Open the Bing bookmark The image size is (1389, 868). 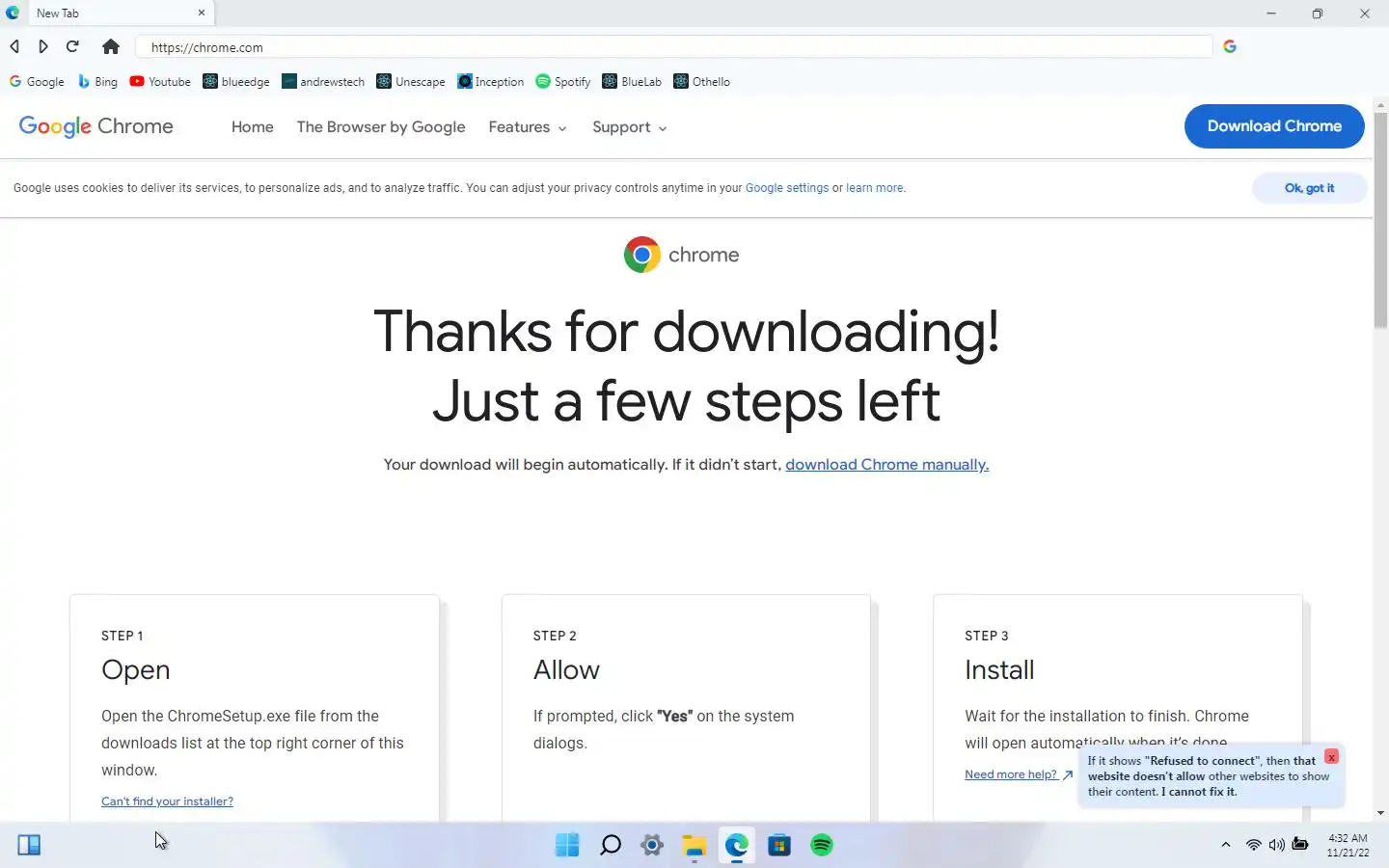tap(97, 82)
